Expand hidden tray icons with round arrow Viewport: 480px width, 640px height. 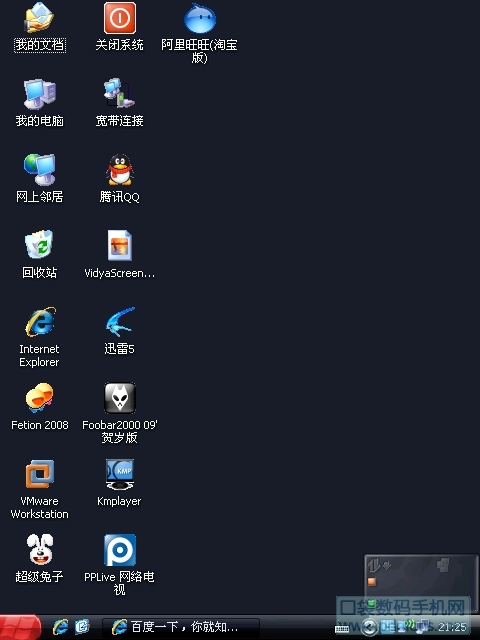(369, 627)
